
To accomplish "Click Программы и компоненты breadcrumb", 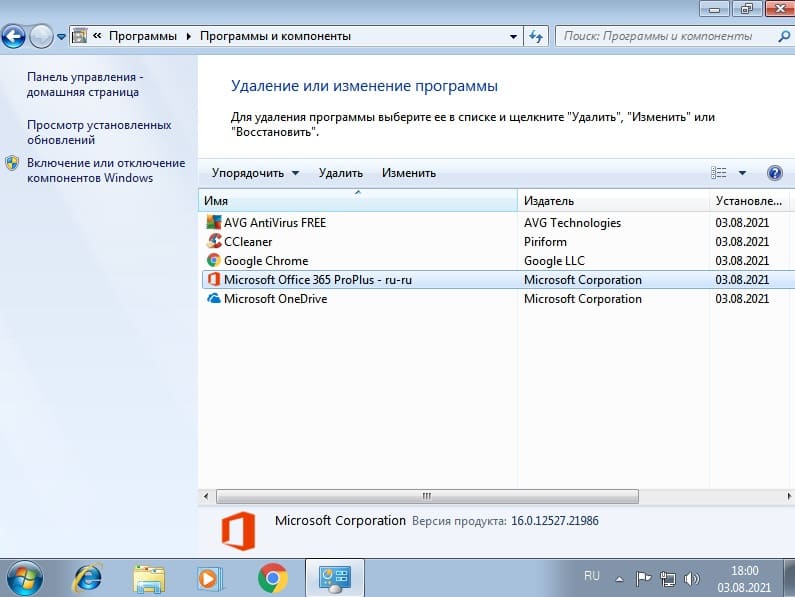I will tap(275, 36).
